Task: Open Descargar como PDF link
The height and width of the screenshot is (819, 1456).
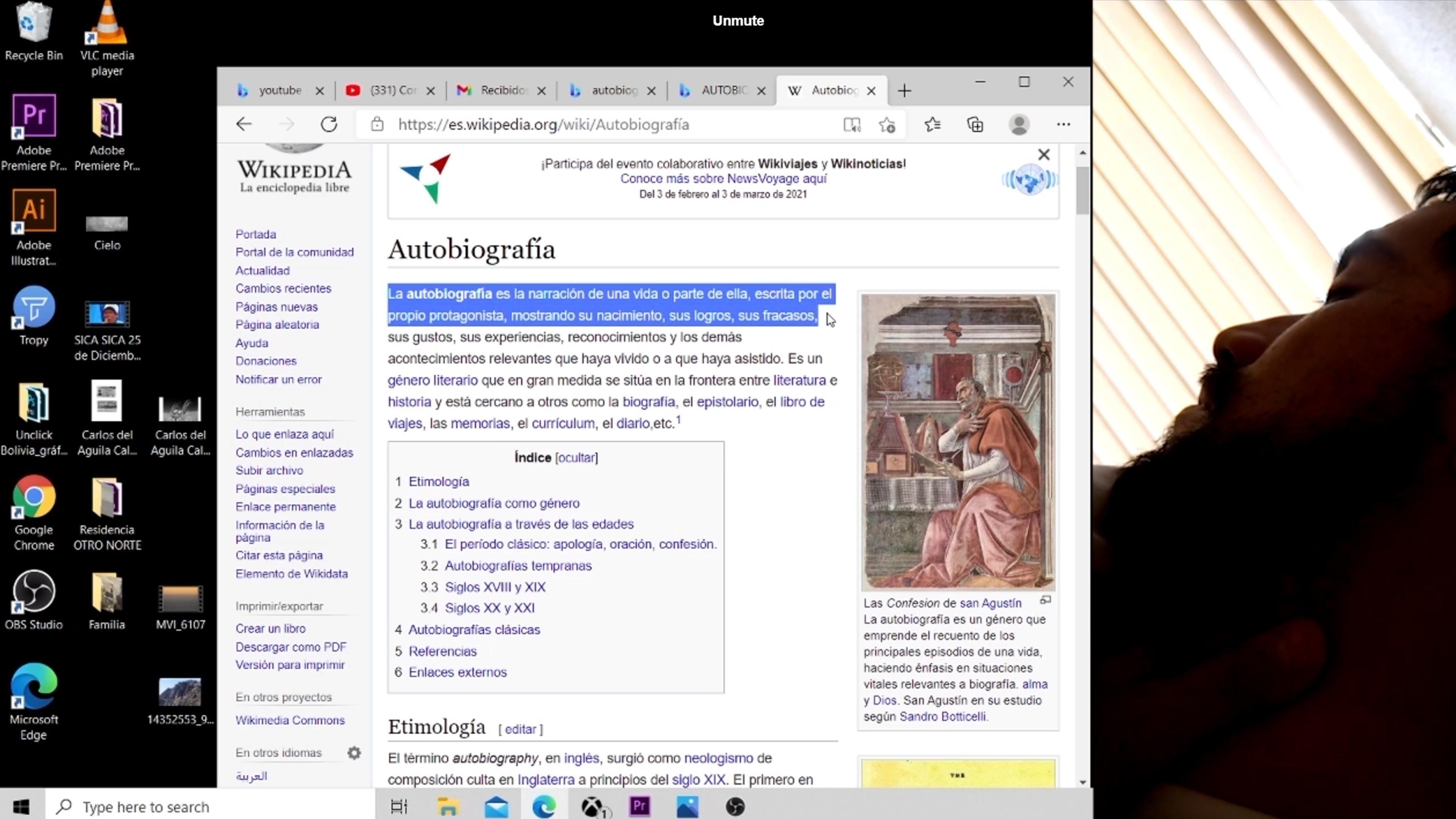Action: click(x=290, y=646)
